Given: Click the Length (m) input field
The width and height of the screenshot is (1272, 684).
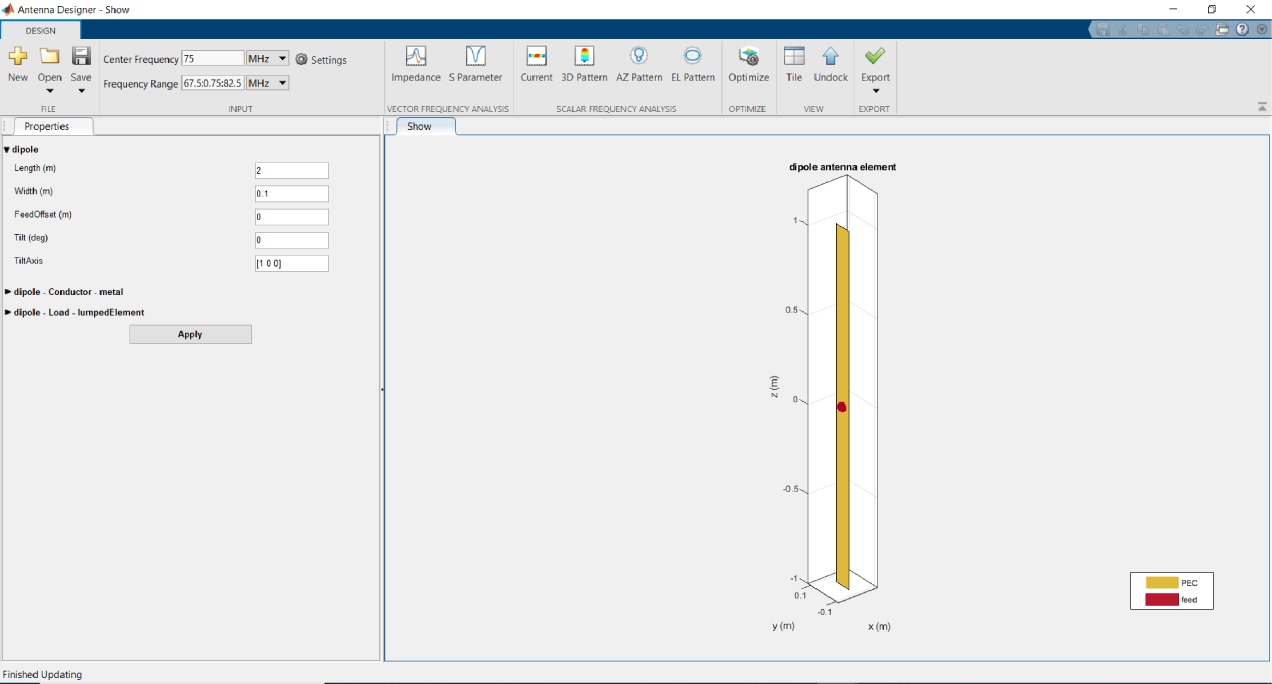Looking at the screenshot, I should (291, 171).
